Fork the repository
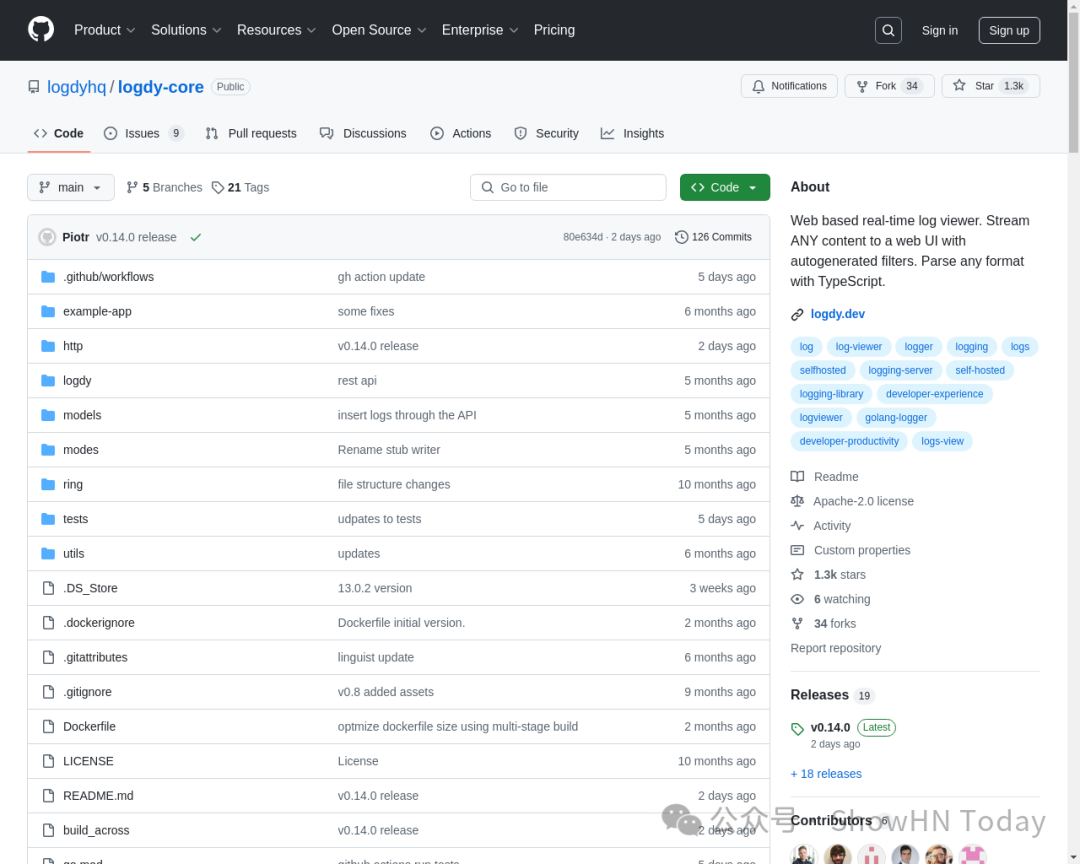Image resolution: width=1080 pixels, height=864 pixels. [889, 86]
